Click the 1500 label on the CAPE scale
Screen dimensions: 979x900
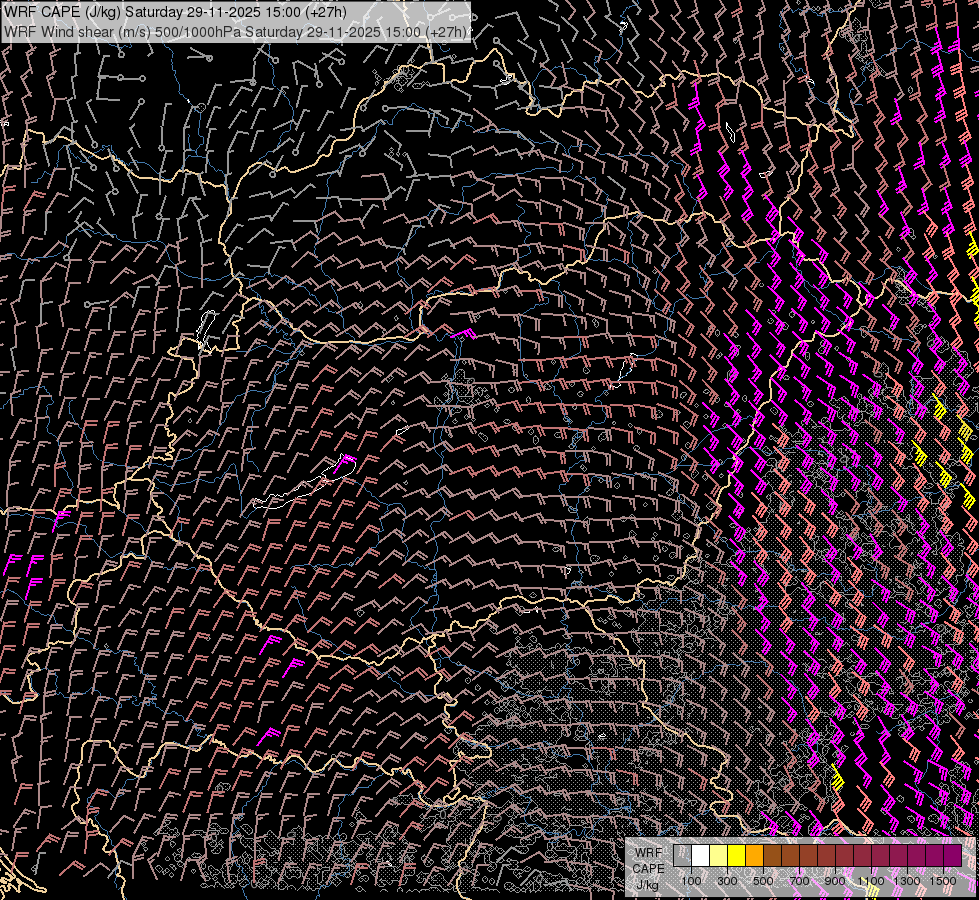click(x=942, y=881)
